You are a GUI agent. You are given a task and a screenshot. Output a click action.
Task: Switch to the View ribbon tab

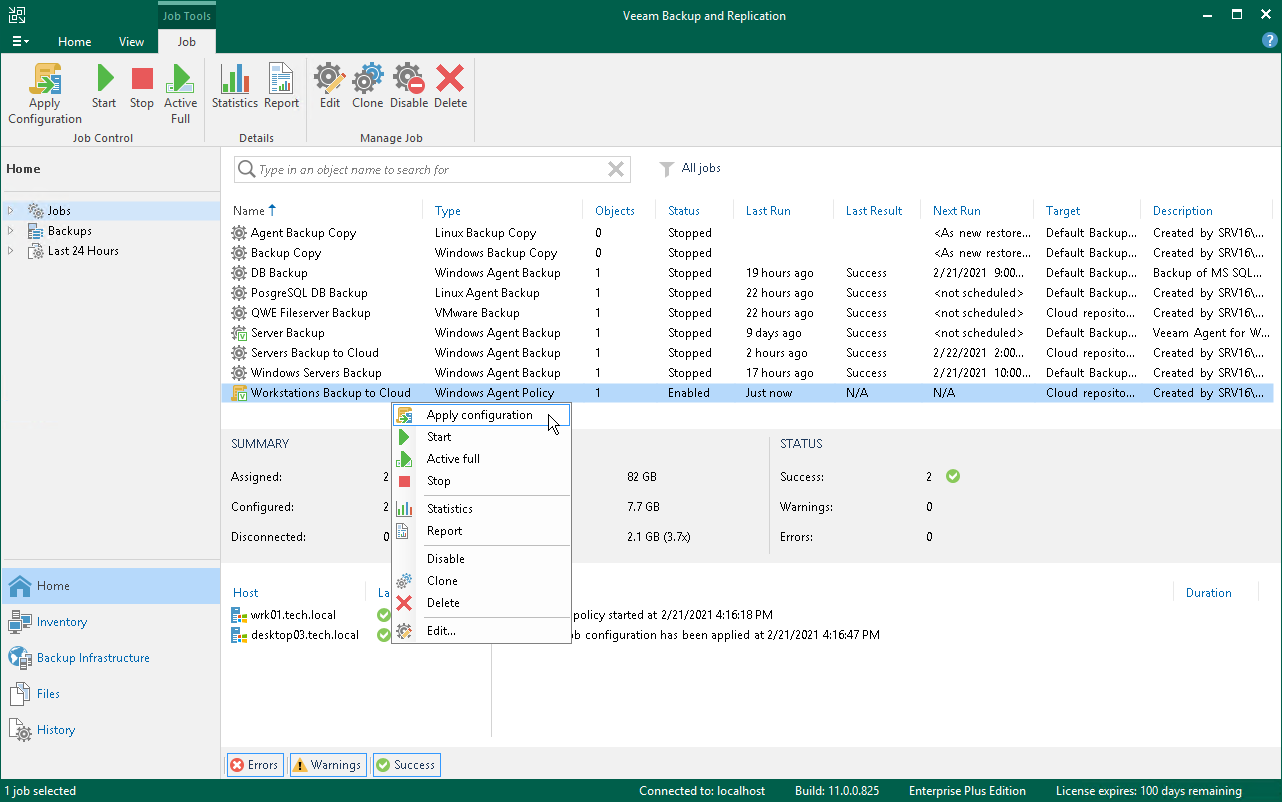[131, 42]
